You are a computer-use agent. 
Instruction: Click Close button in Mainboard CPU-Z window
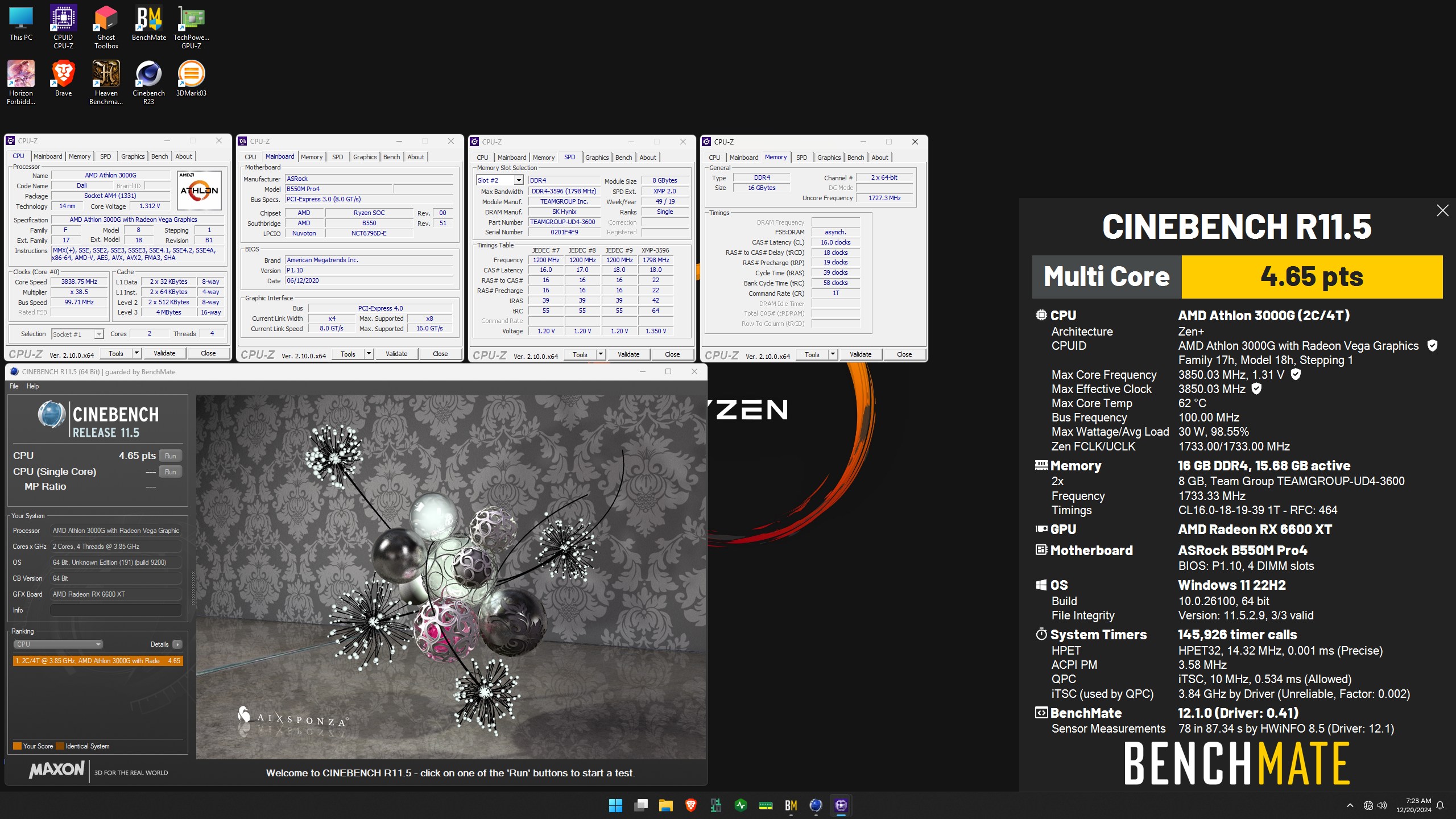(x=440, y=354)
